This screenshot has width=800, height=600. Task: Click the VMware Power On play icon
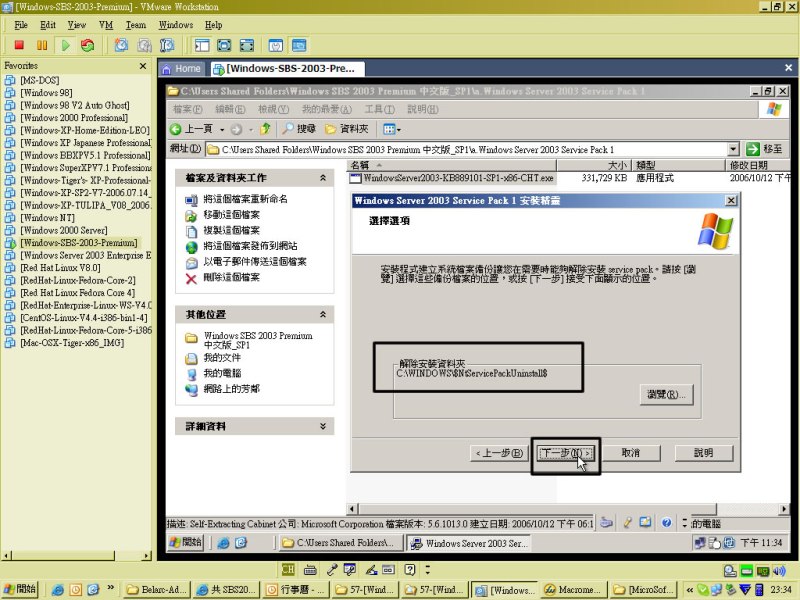(65, 45)
